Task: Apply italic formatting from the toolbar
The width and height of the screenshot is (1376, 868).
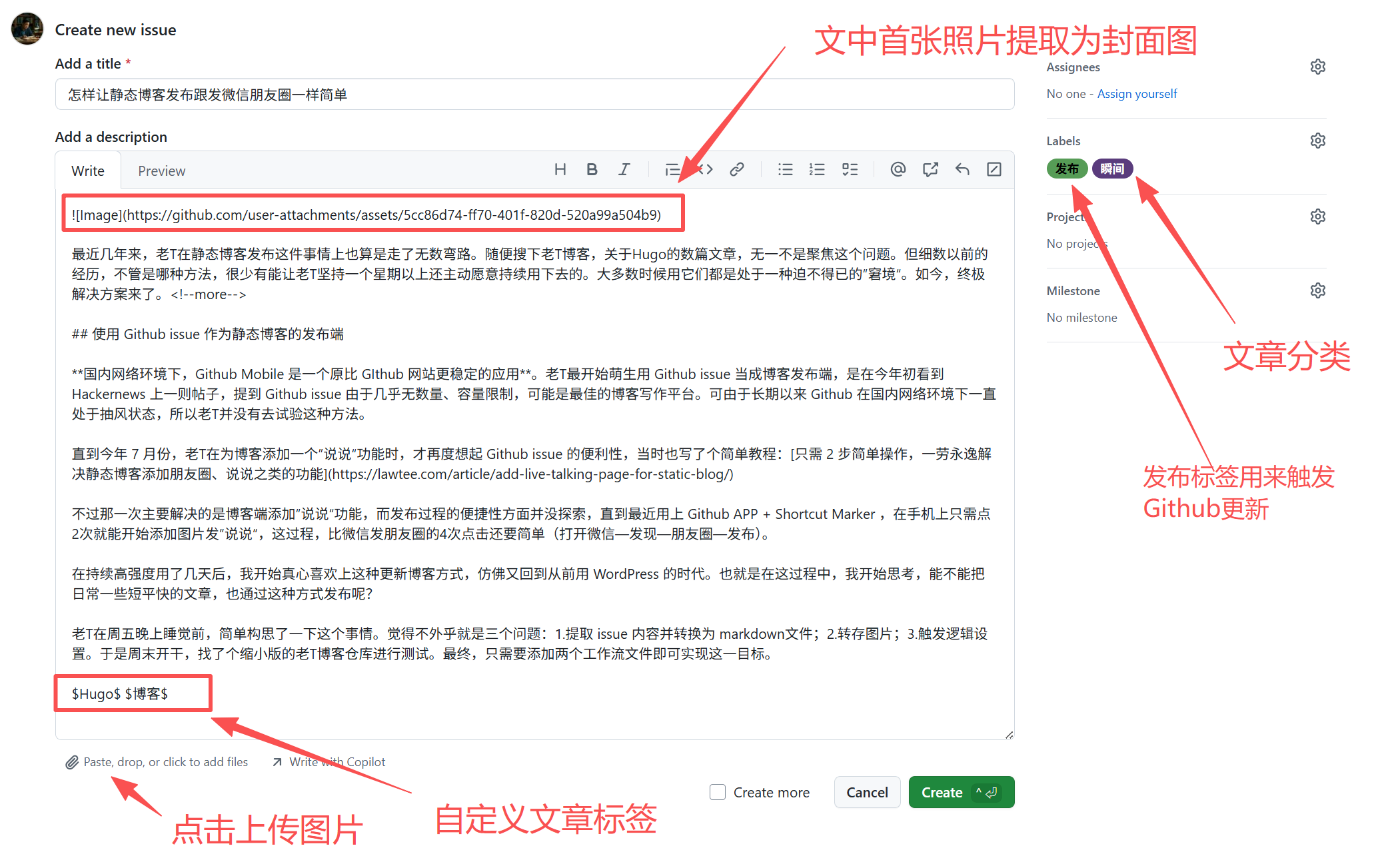Action: point(624,169)
